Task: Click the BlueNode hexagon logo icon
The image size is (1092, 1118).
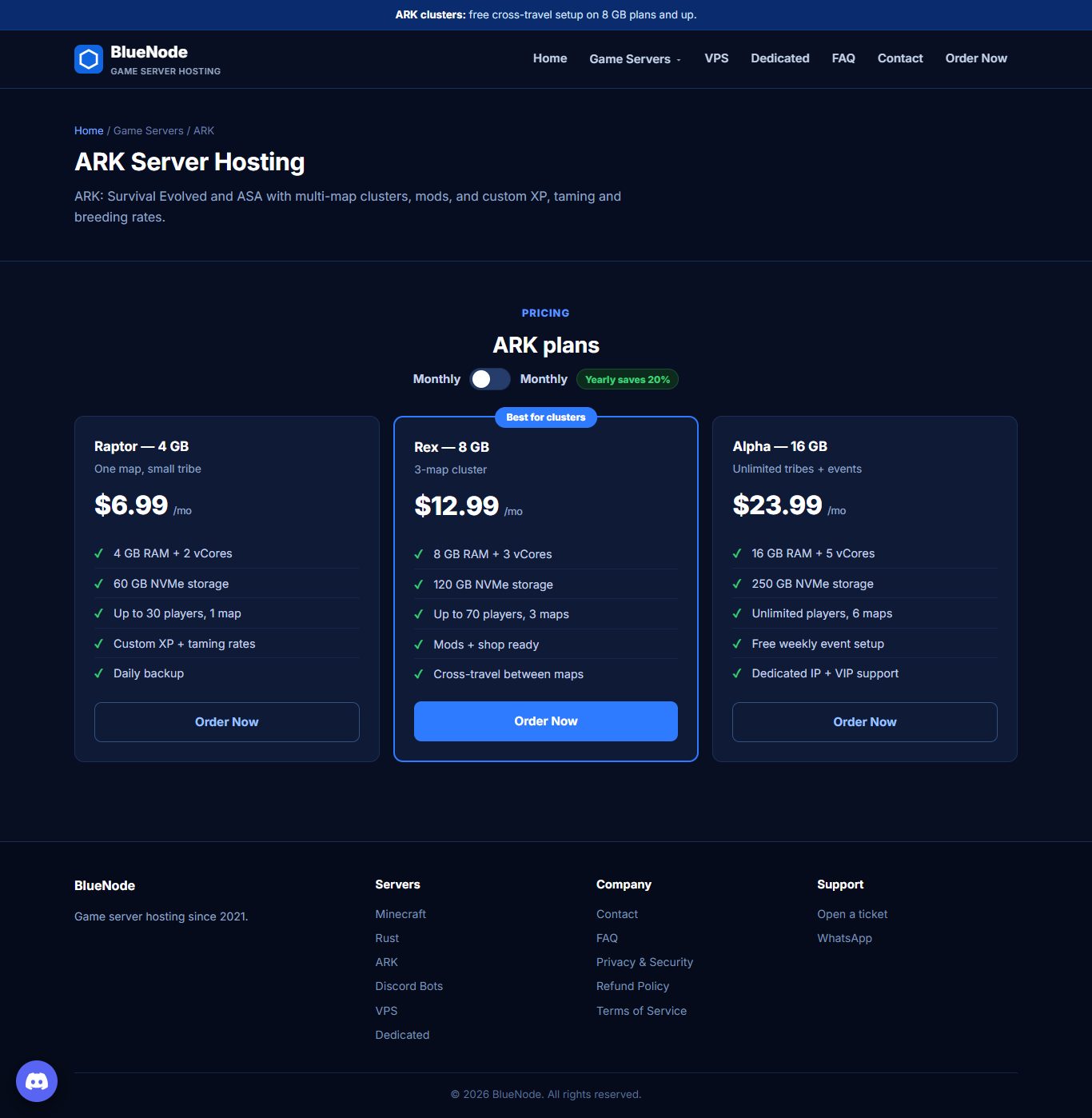Action: click(x=89, y=59)
